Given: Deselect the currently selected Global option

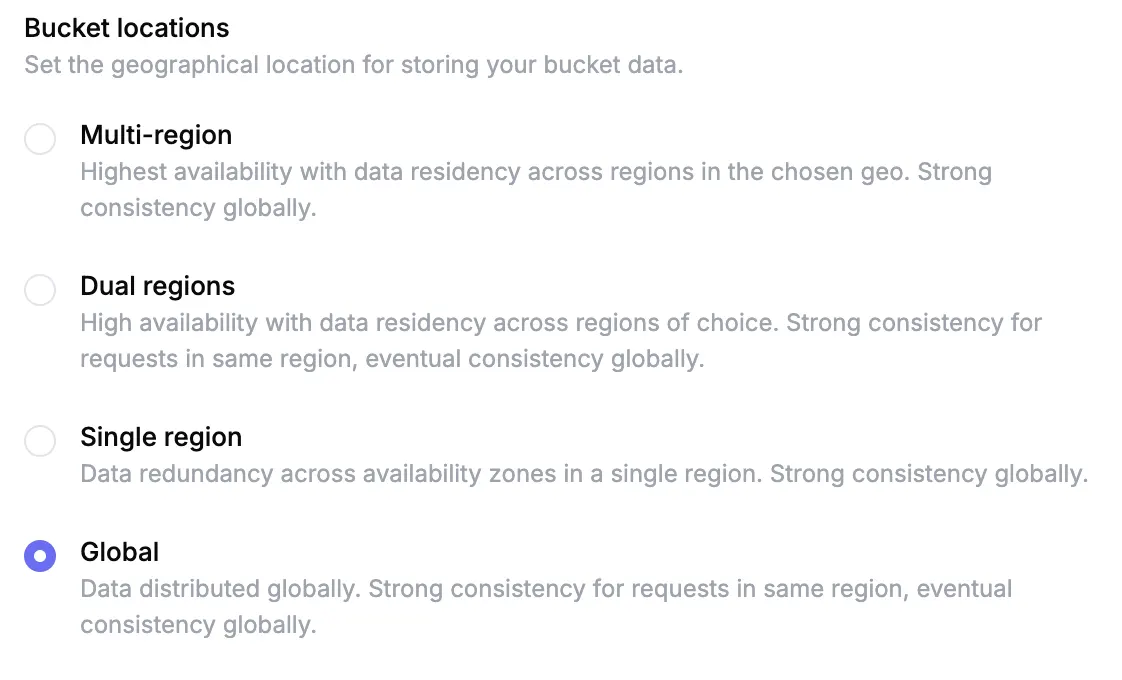Looking at the screenshot, I should (40, 556).
